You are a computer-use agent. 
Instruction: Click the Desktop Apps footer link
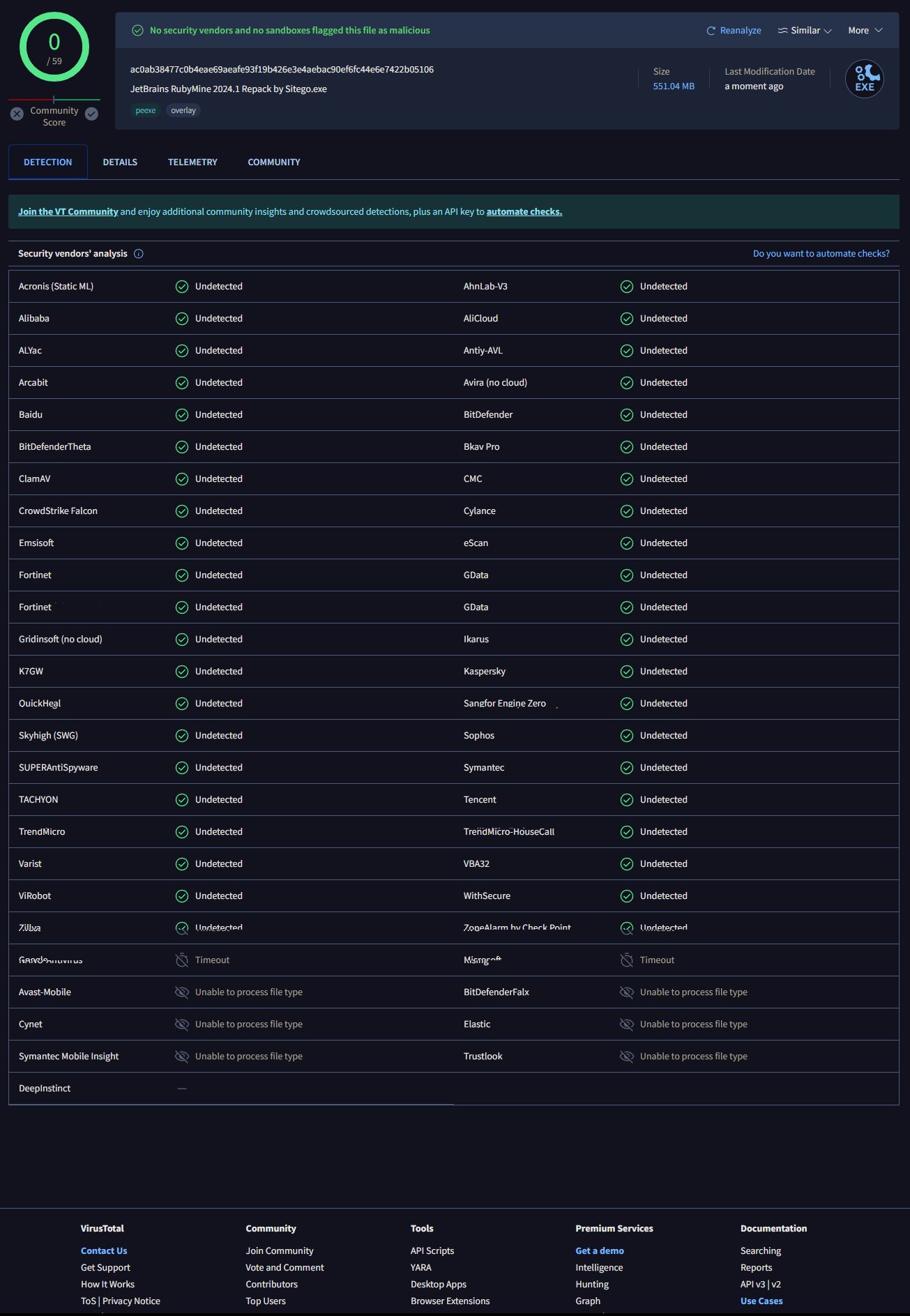pyautogui.click(x=439, y=1285)
